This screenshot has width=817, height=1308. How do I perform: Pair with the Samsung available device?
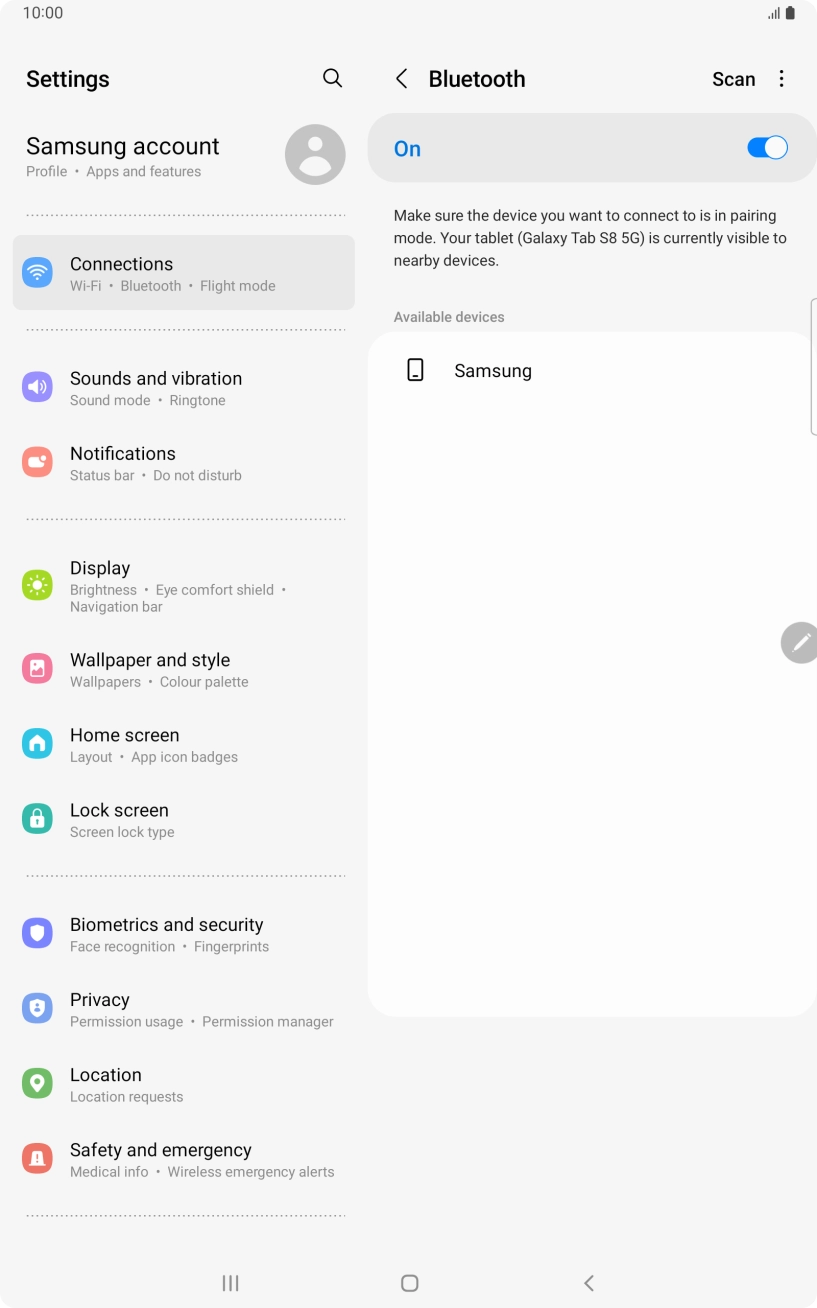pos(592,371)
